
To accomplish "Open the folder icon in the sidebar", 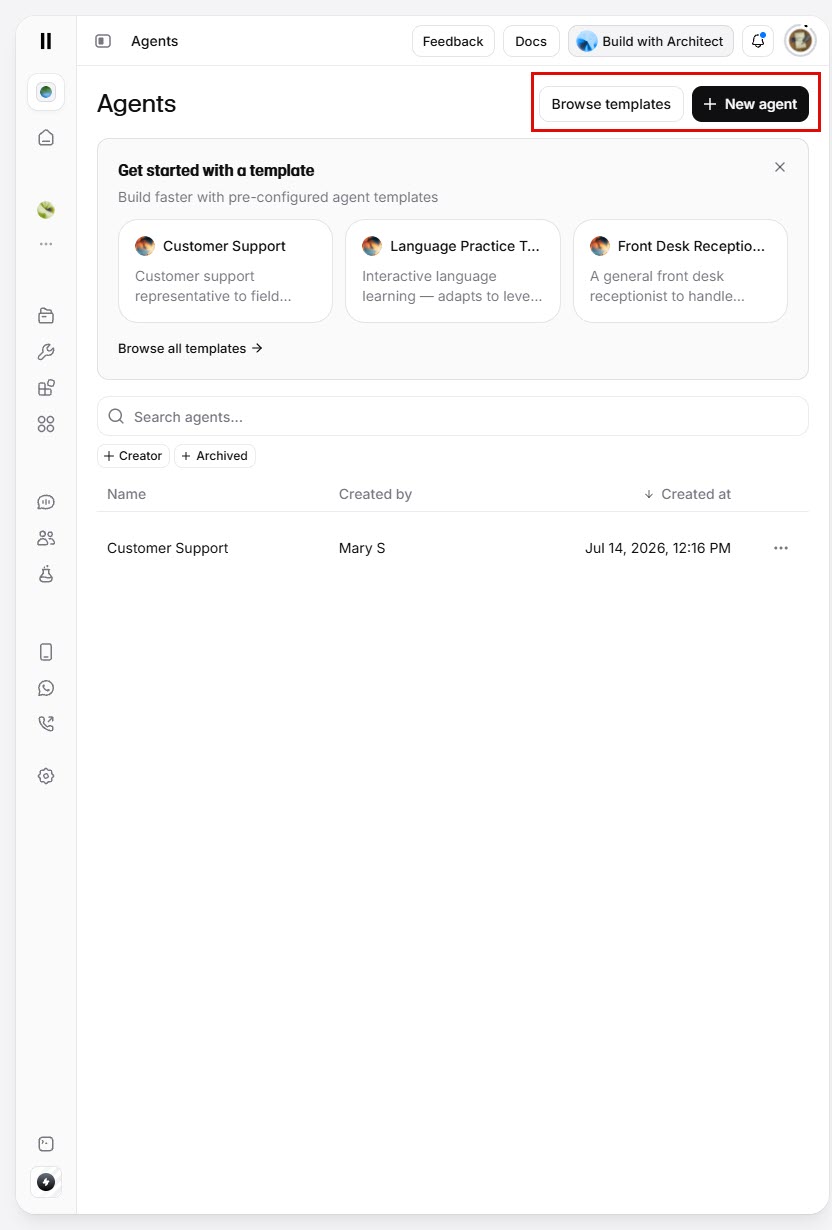I will [46, 316].
